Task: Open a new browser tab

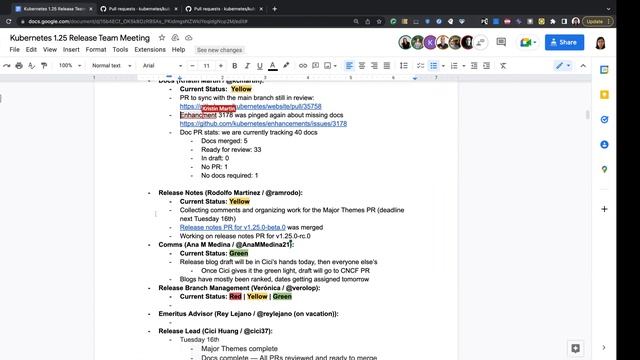Action: pyautogui.click(x=275, y=9)
